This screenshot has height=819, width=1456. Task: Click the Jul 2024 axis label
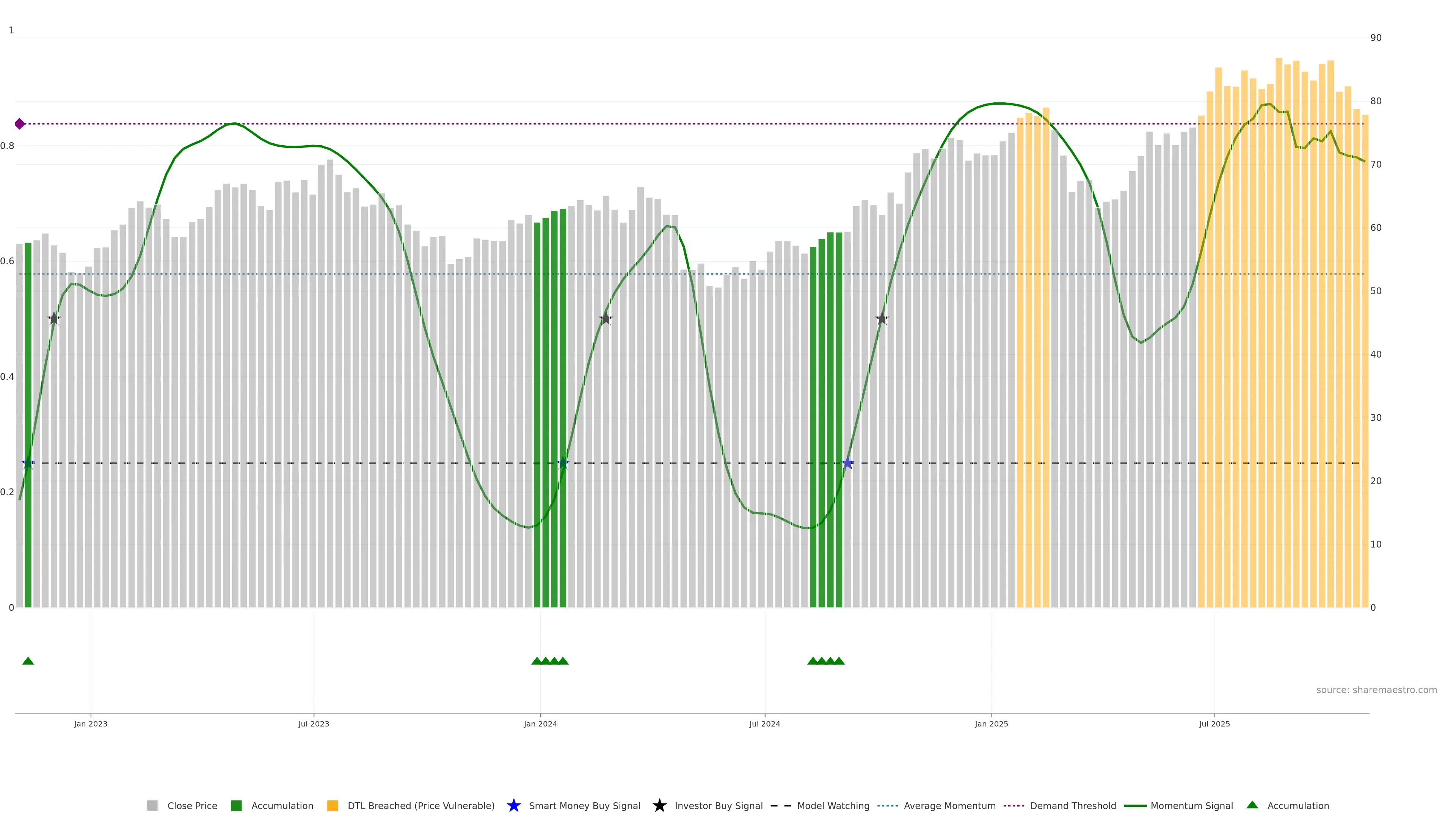(x=764, y=723)
